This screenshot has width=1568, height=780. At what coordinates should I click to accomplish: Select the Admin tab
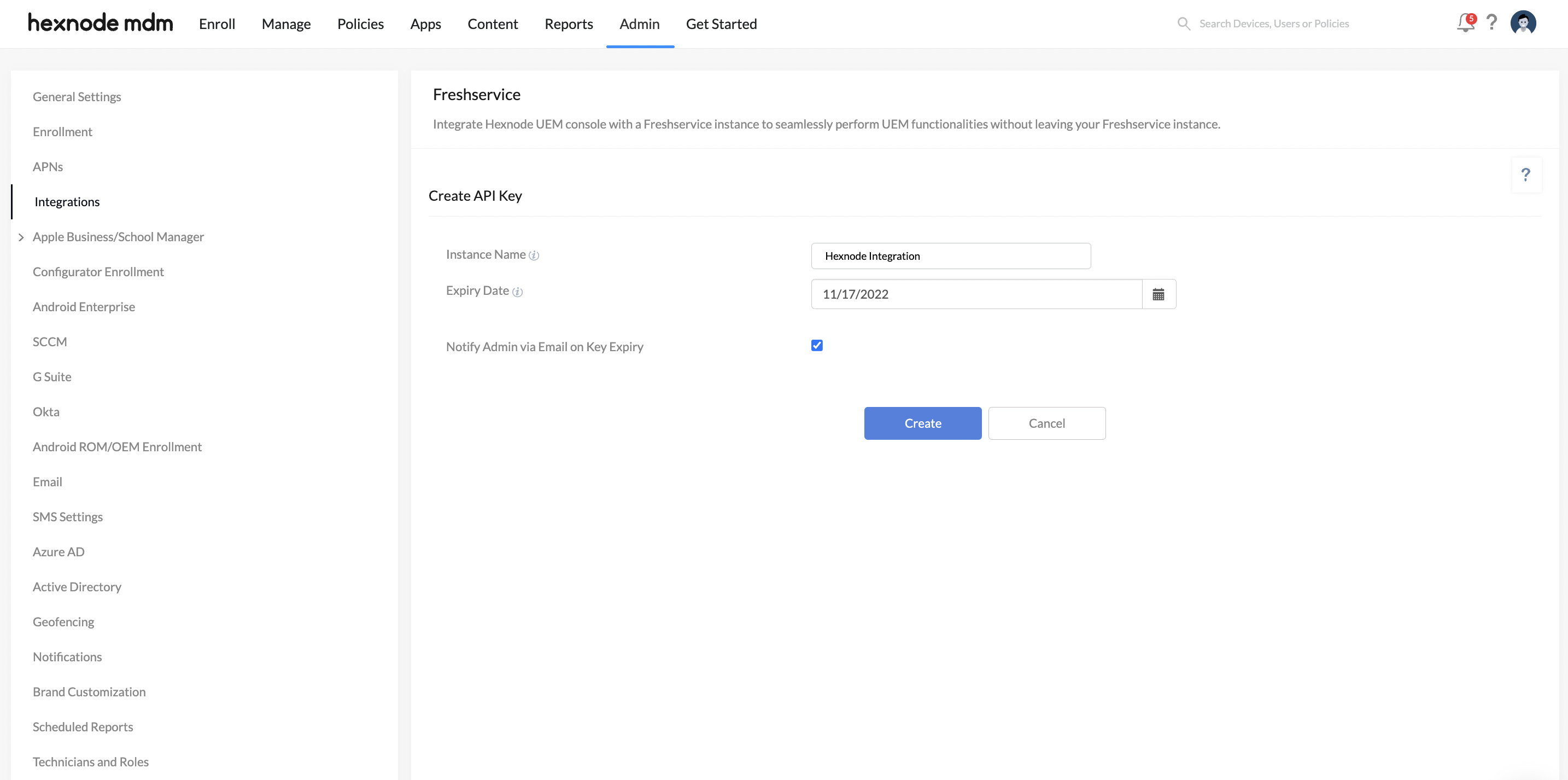(639, 24)
